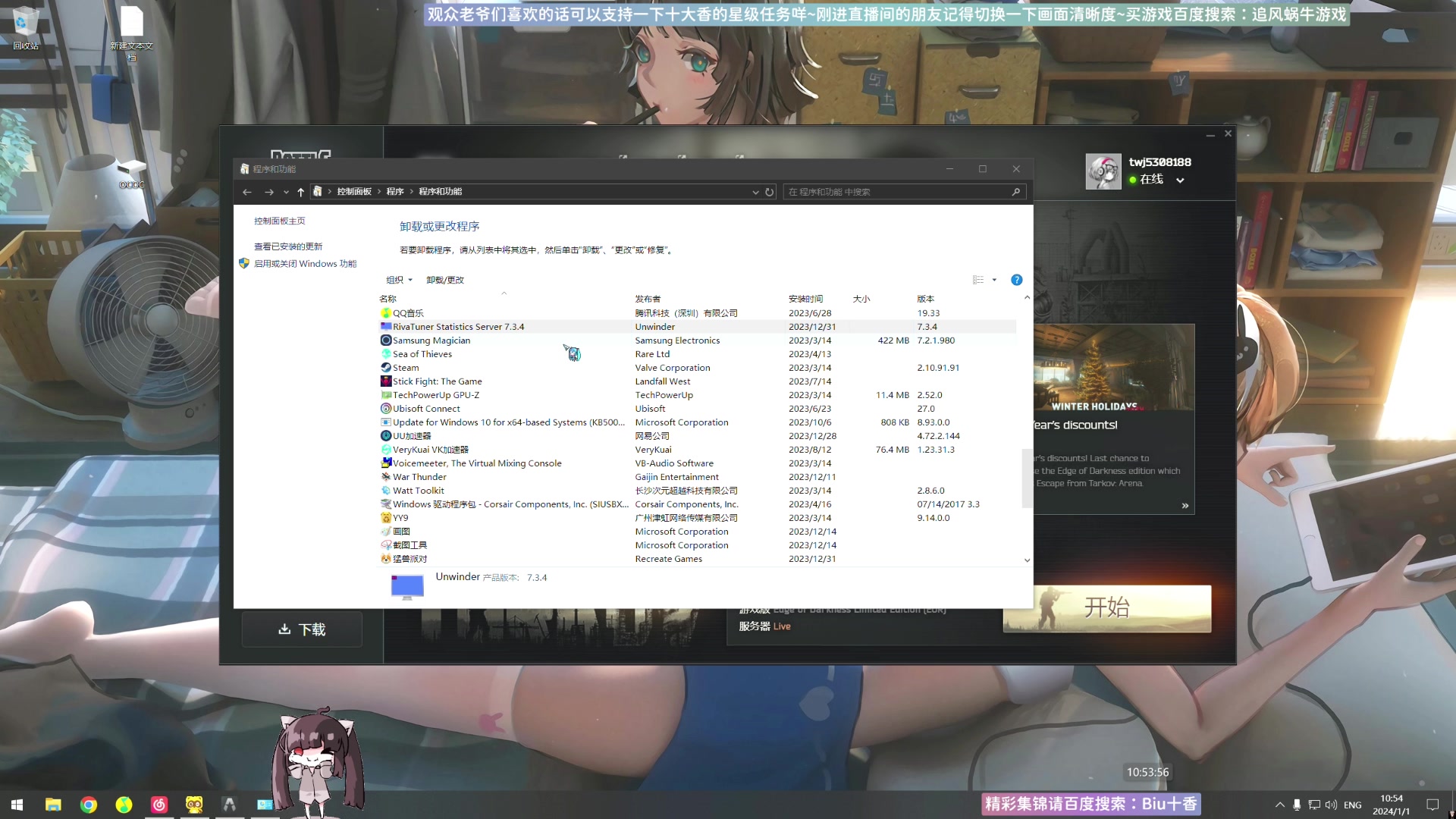Sort the list by the 发布者 column header
This screenshot has height=819, width=1456.
click(x=648, y=299)
